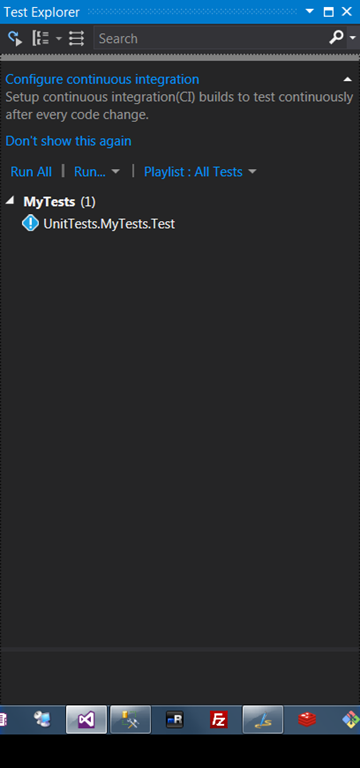360x768 pixels.
Task: Expand the Run... dropdown menu
Action: [x=115, y=171]
